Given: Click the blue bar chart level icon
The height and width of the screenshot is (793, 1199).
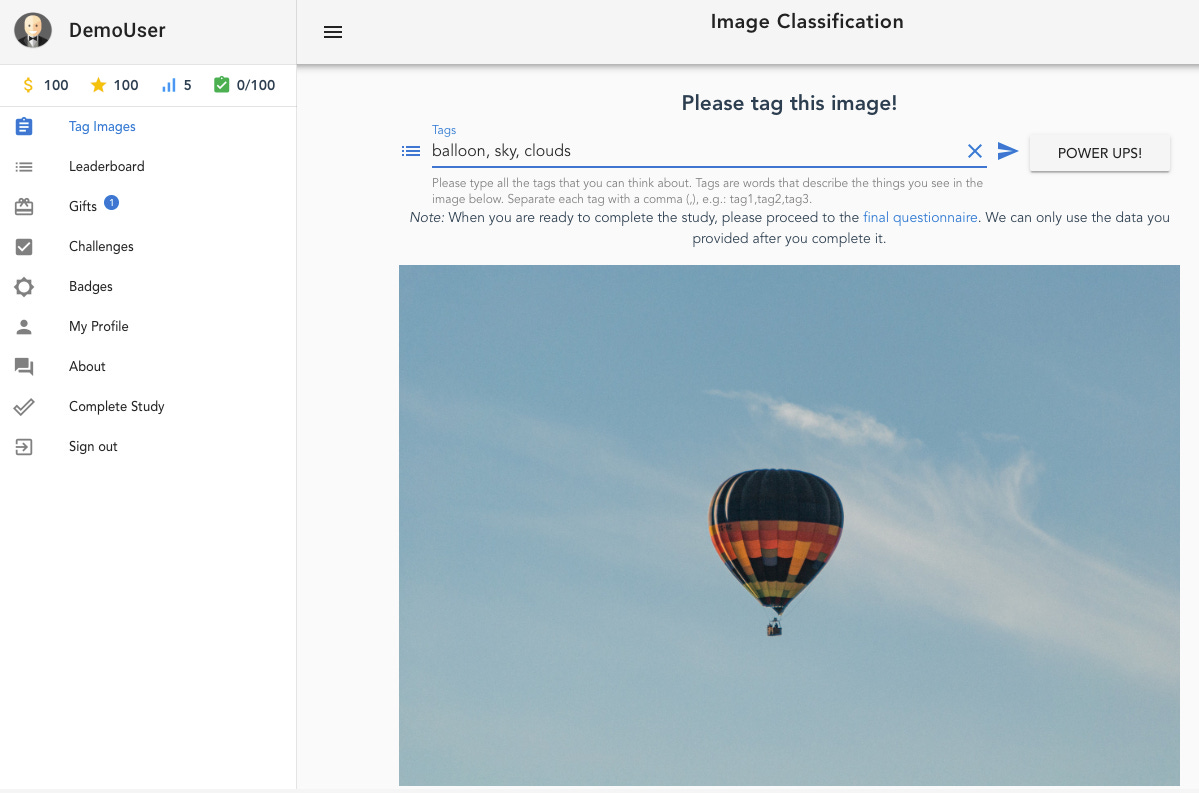Looking at the screenshot, I should click(169, 85).
